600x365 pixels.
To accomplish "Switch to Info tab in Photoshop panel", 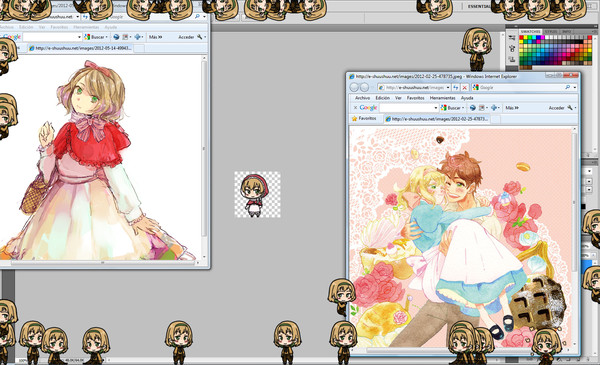I will click(x=567, y=32).
